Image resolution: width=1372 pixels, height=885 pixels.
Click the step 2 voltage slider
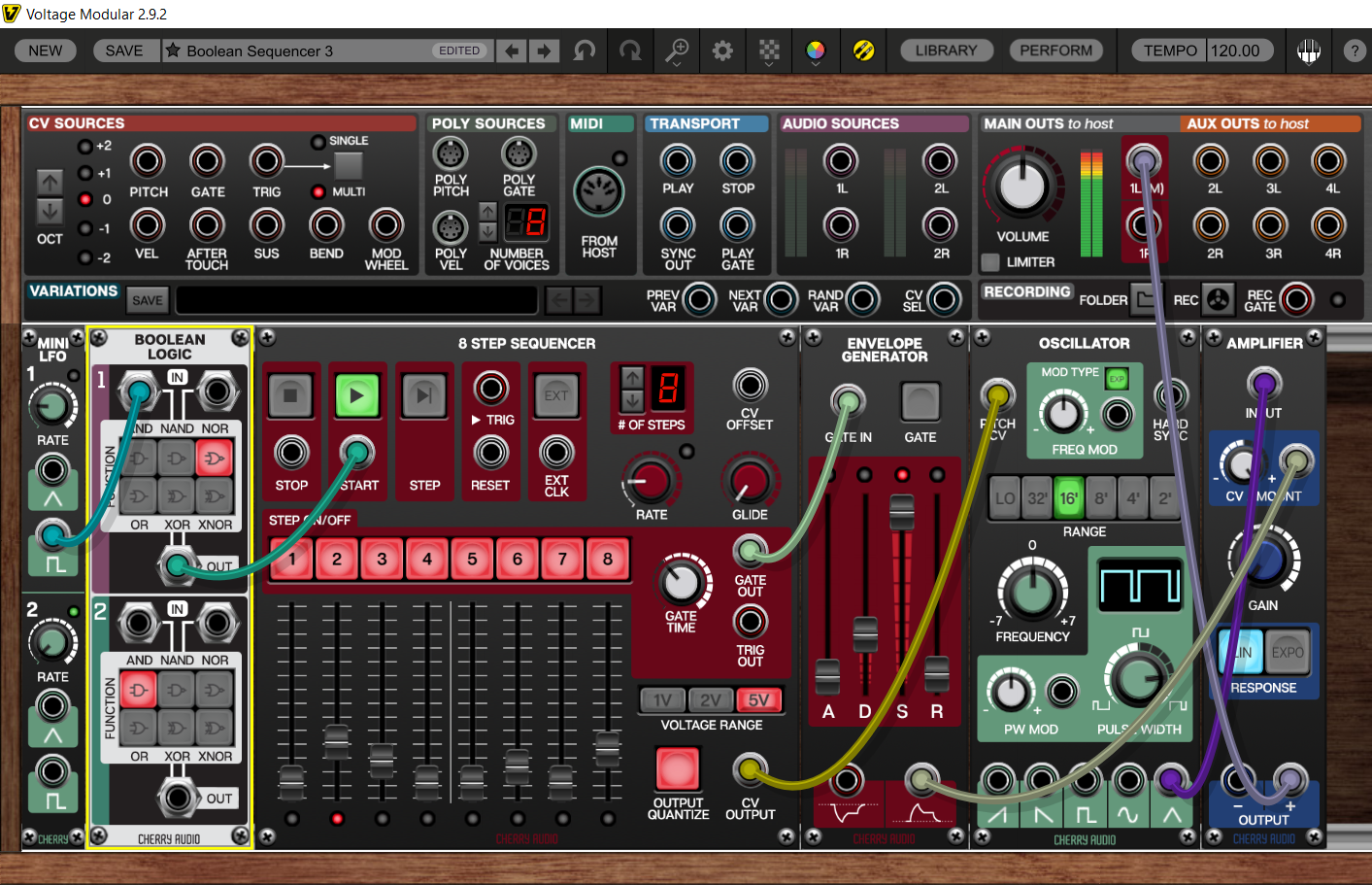coord(336,740)
